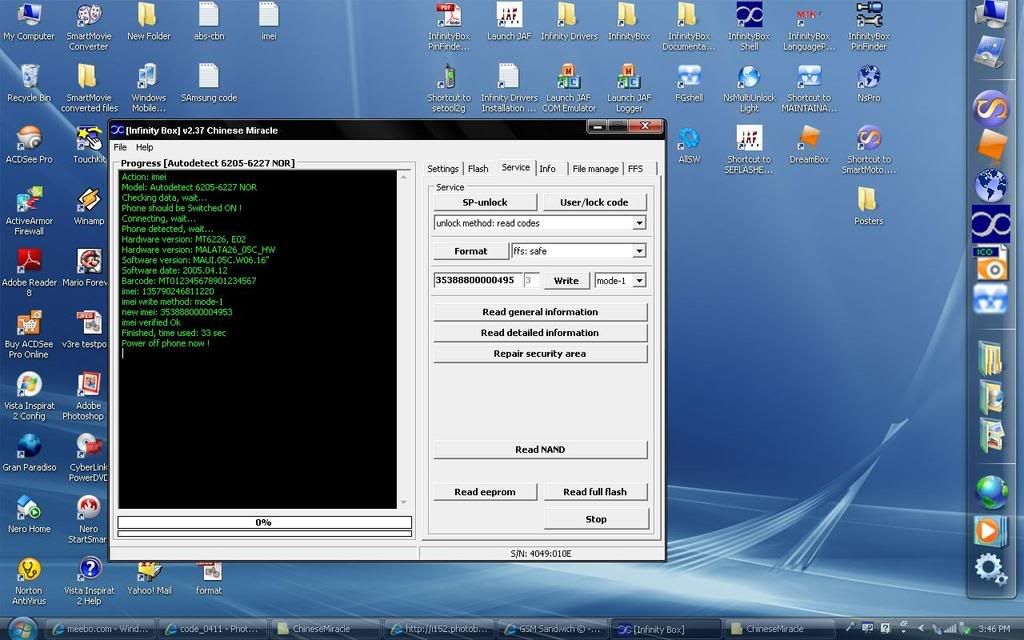The height and width of the screenshot is (640, 1024).
Task: Open the abs-cbn text file icon
Action: (209, 22)
